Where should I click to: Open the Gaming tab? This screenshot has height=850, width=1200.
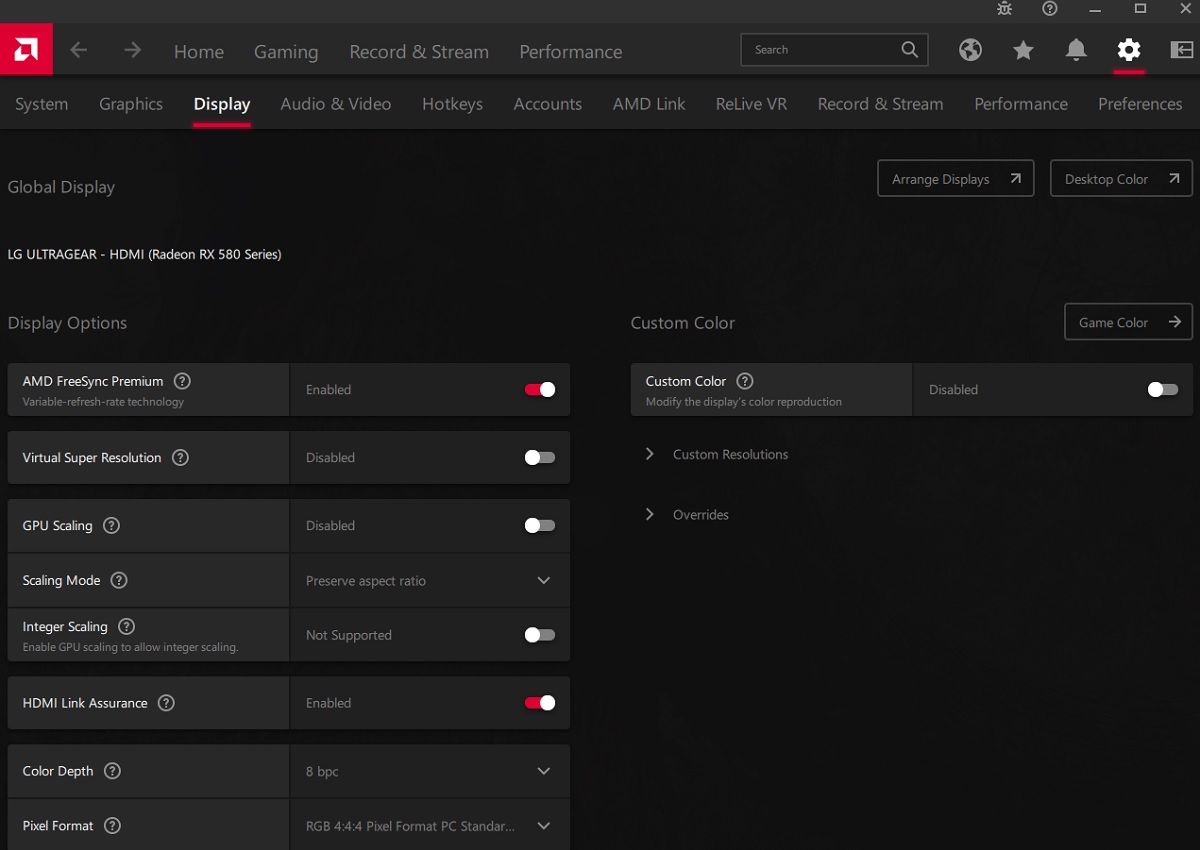[286, 52]
